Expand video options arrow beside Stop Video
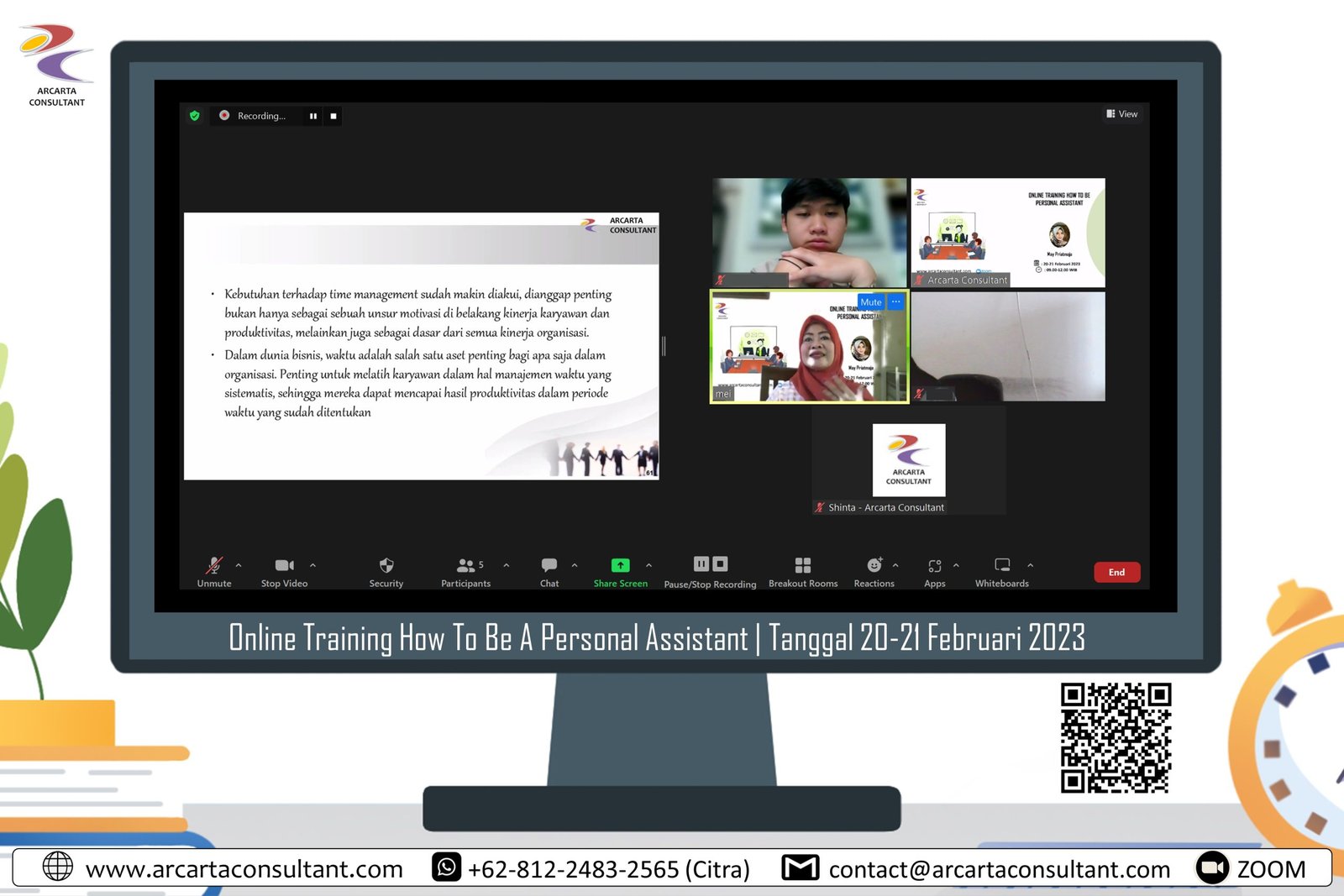Image resolution: width=1344 pixels, height=896 pixels. click(x=312, y=565)
